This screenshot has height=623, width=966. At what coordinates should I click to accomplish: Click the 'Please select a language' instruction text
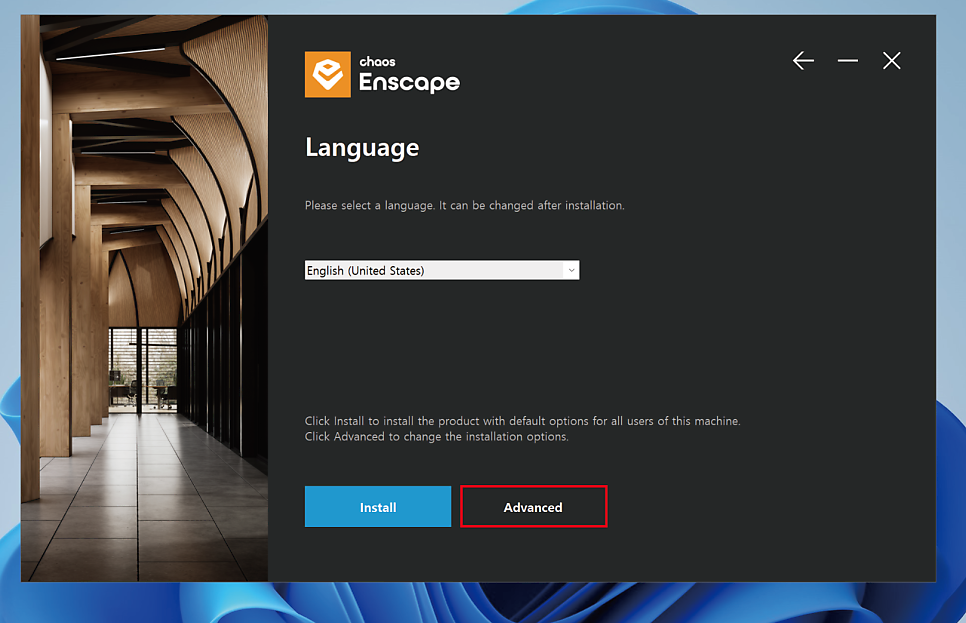tap(465, 205)
